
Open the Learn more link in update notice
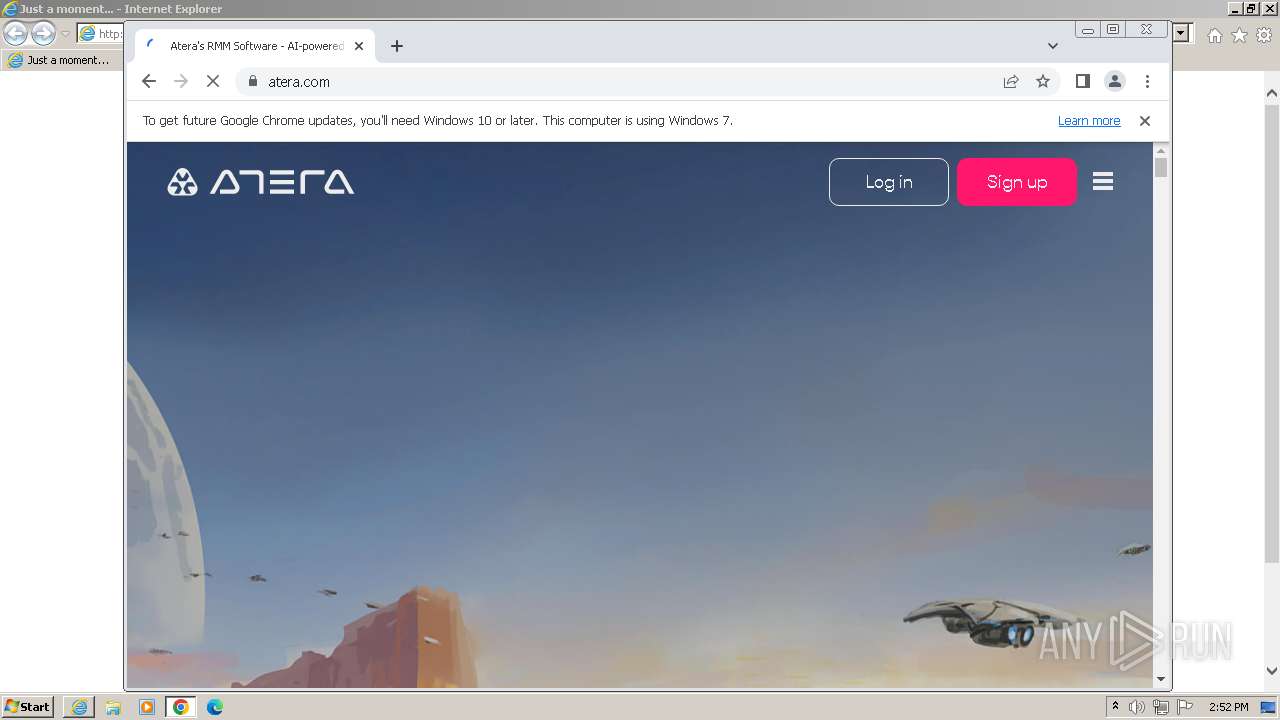coord(1089,121)
